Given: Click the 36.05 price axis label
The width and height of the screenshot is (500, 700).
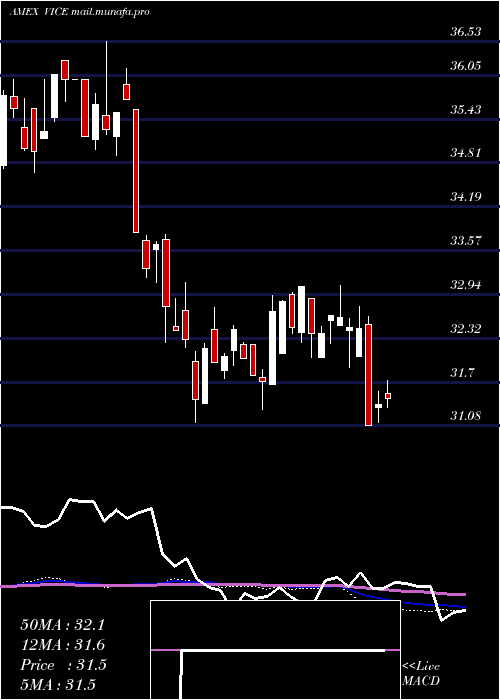Looking at the screenshot, I should (x=466, y=66).
